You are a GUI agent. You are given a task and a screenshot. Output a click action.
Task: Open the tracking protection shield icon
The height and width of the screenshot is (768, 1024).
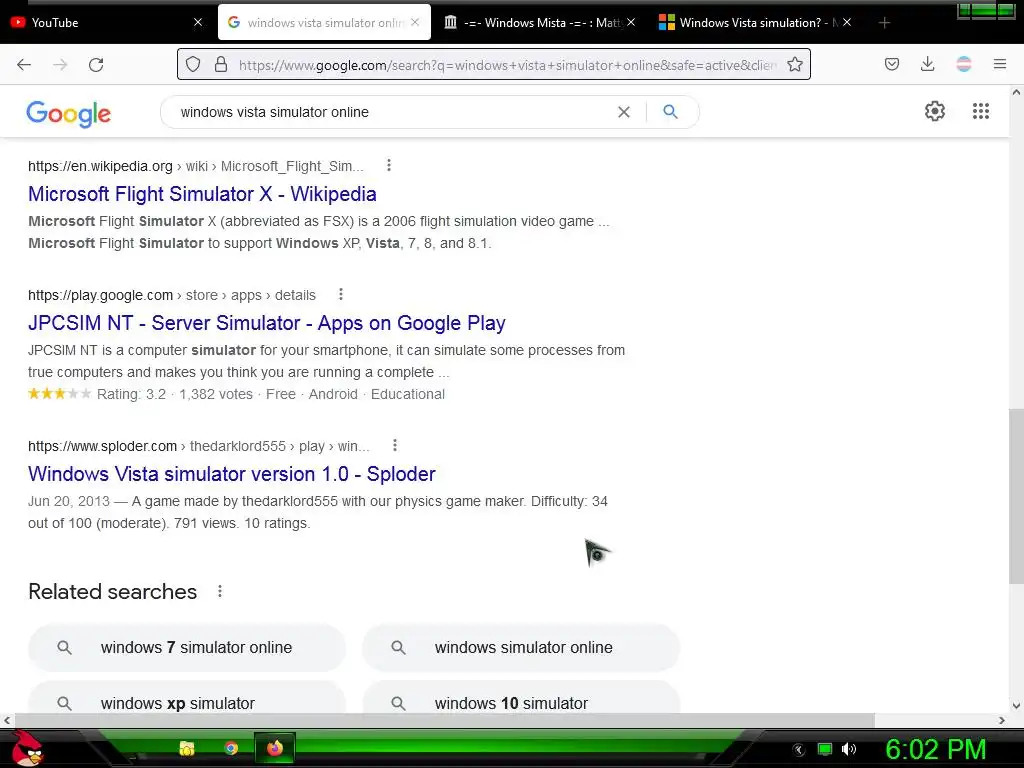point(193,64)
